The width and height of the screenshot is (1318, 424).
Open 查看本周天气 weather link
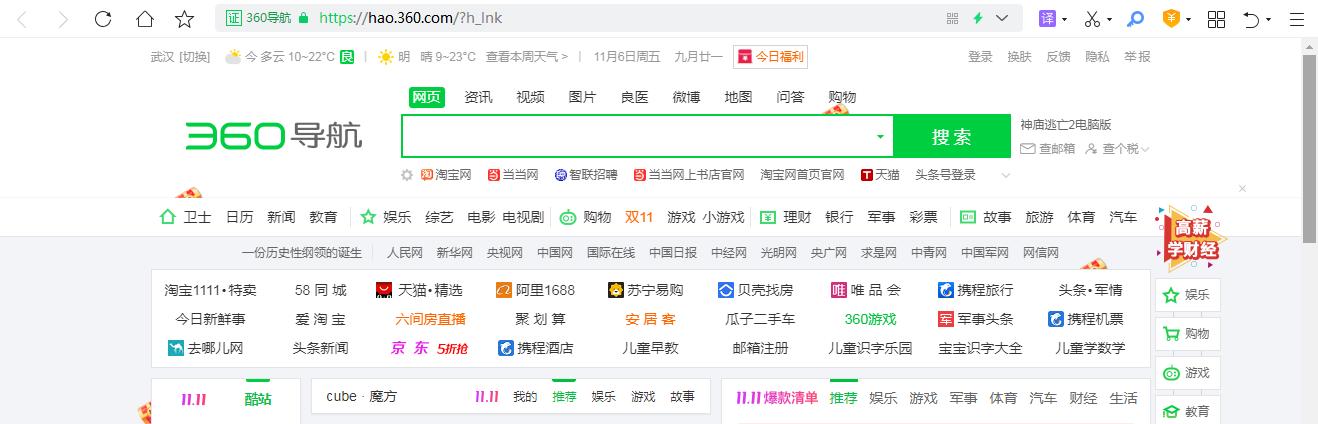click(527, 57)
